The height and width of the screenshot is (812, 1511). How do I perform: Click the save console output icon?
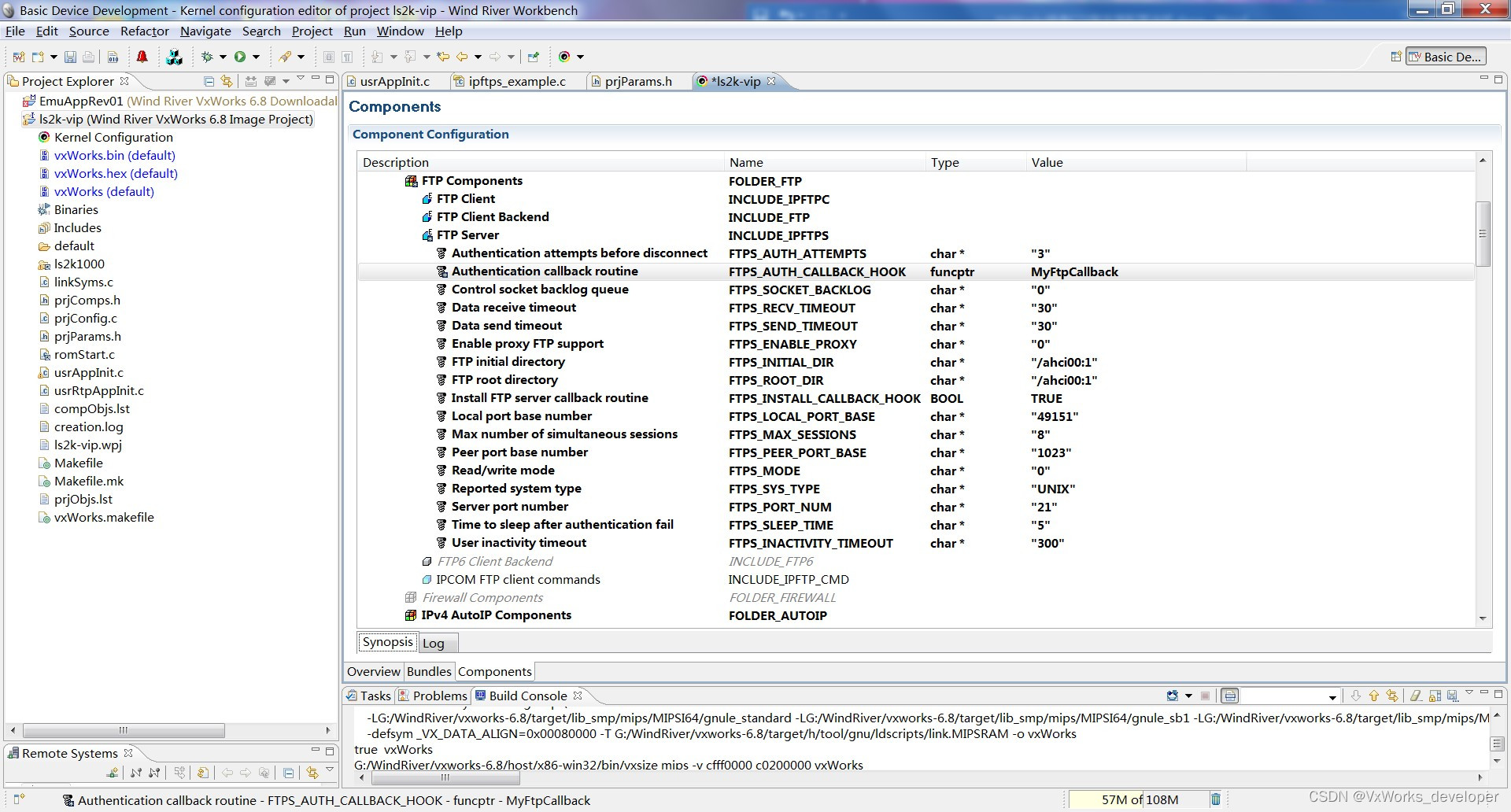pos(1453,696)
